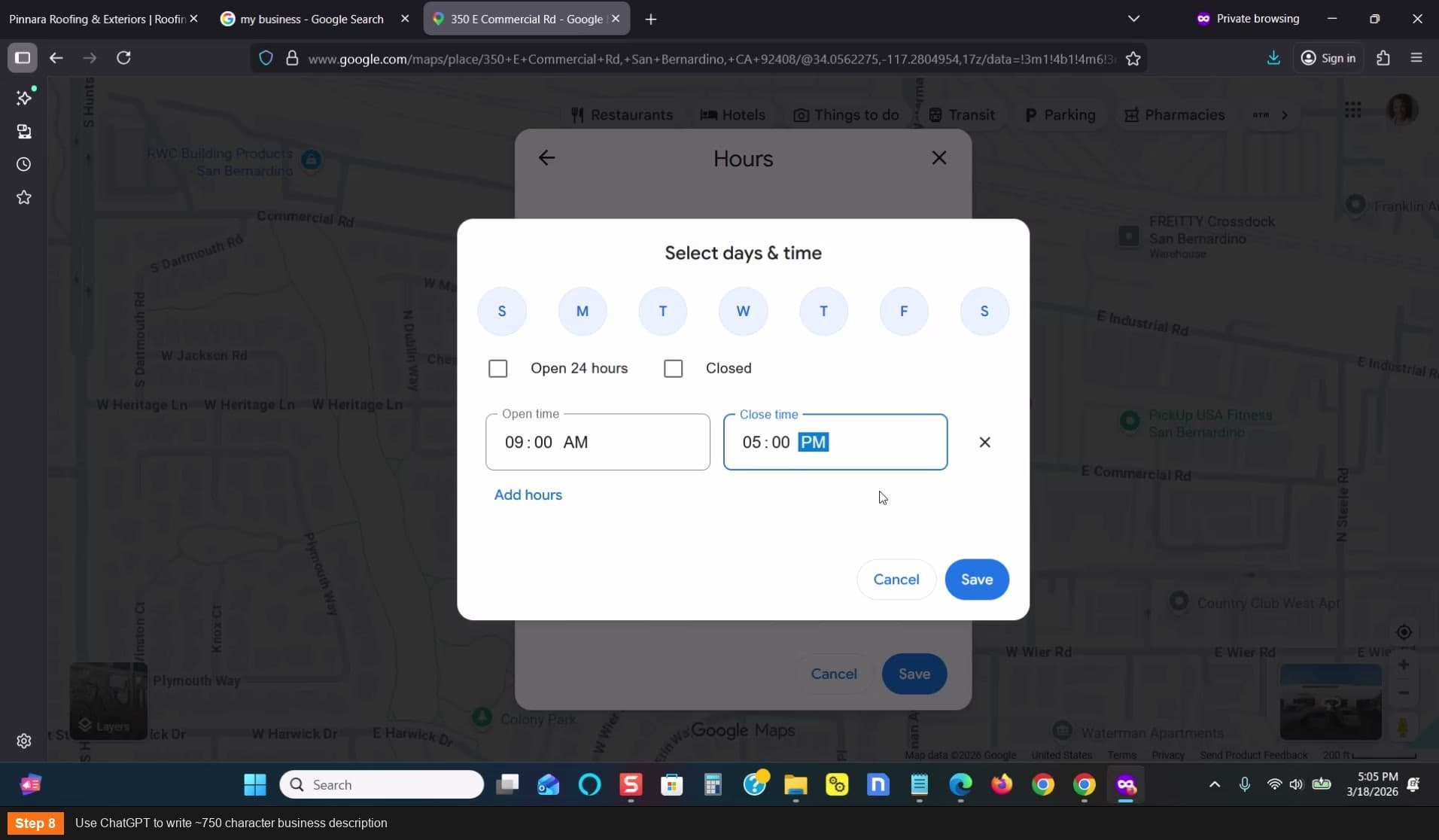Go back from the Hours panel
Screen dimensions: 1439x840
(546, 157)
